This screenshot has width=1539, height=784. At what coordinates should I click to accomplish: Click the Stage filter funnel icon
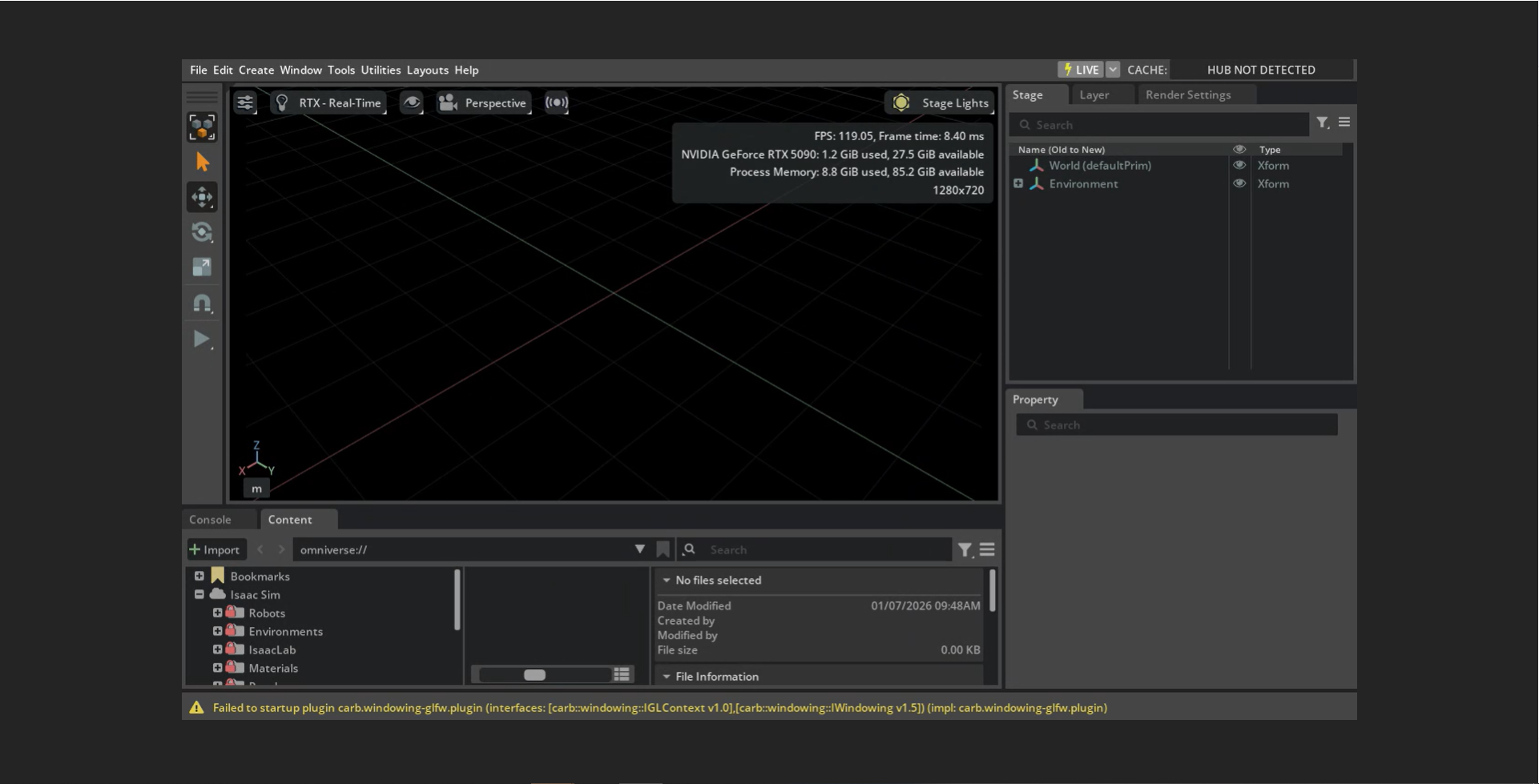[1322, 123]
